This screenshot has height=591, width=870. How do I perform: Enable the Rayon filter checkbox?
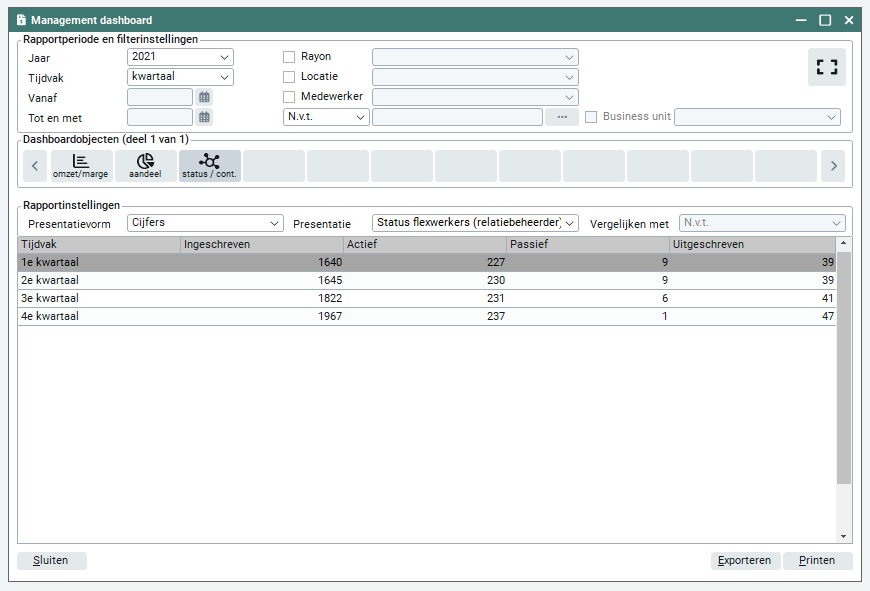click(289, 57)
